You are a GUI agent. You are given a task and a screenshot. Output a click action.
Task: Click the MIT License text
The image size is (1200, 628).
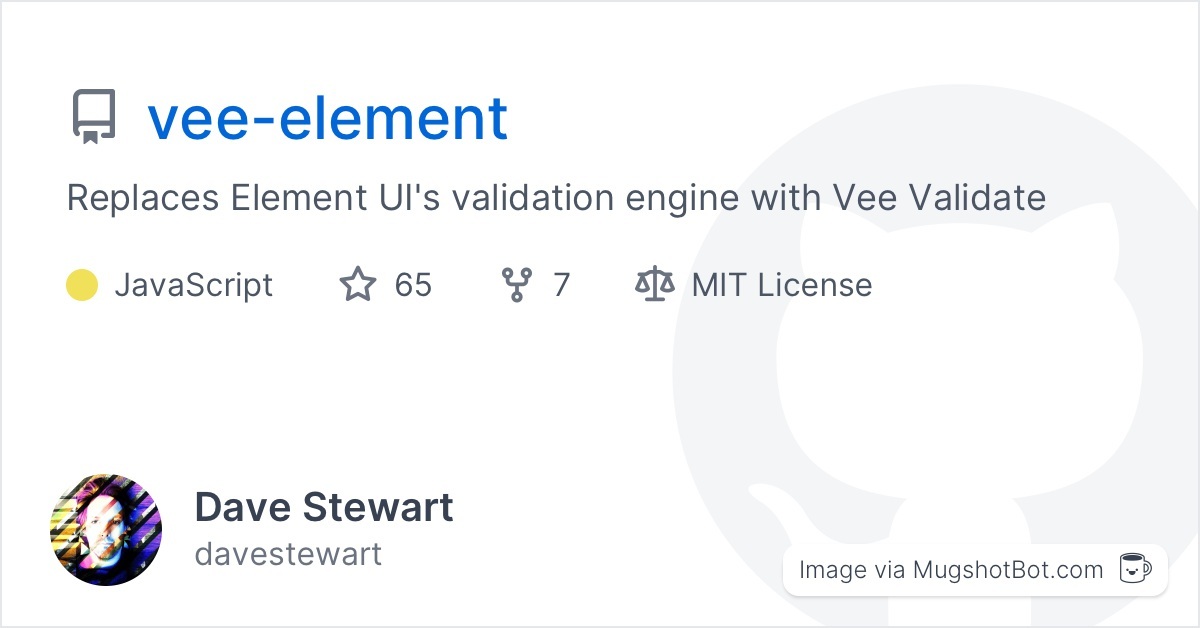pos(782,285)
